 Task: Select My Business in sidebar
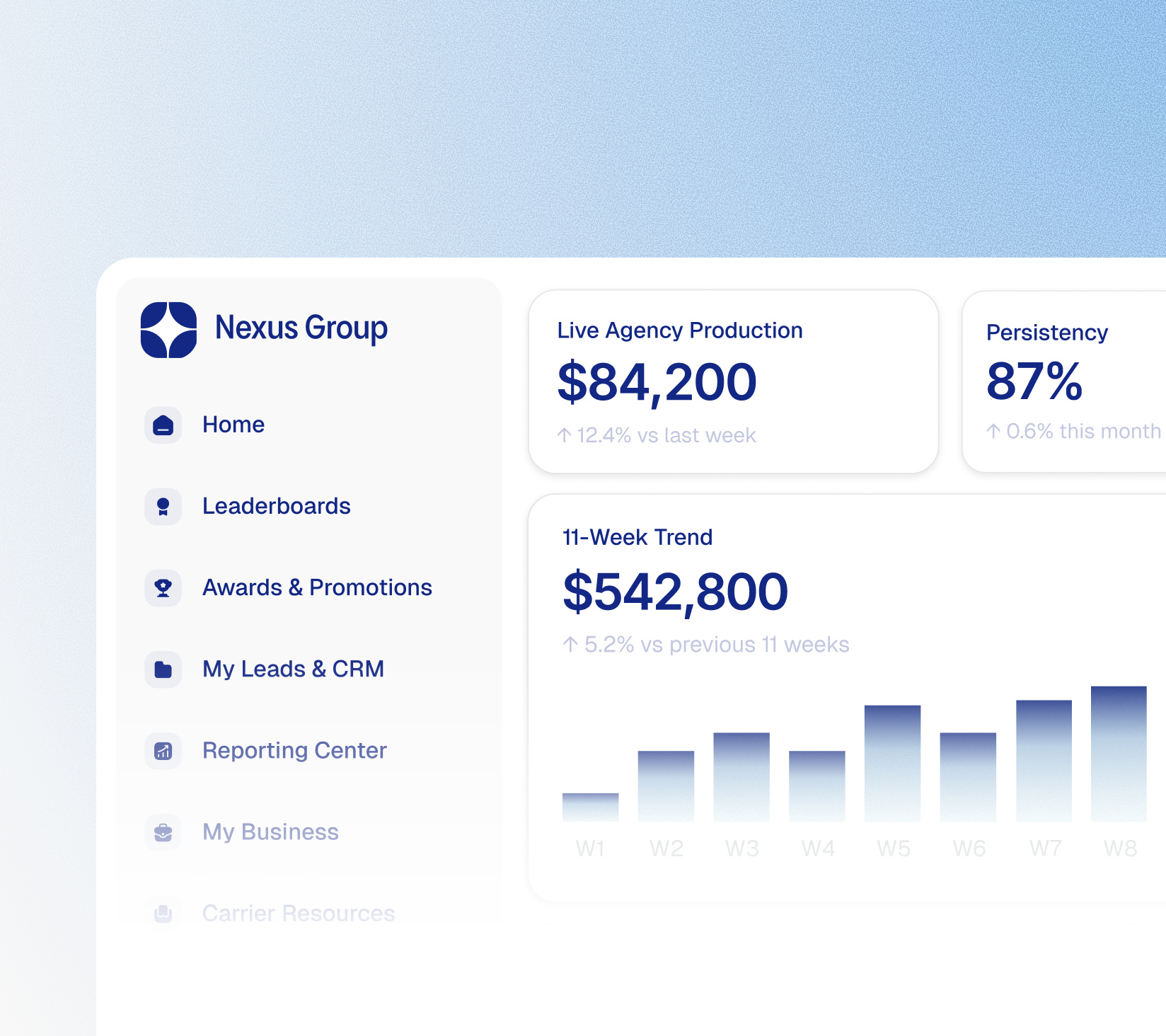pos(270,831)
